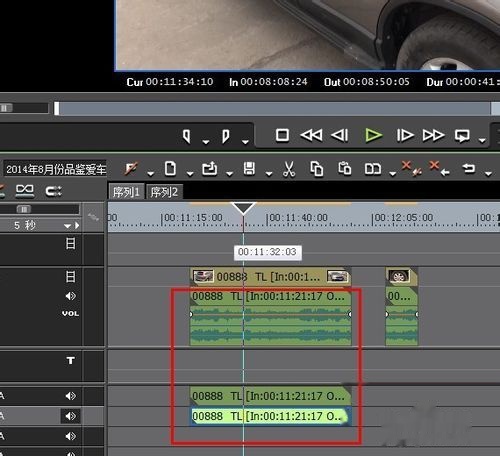Image resolution: width=500 pixels, height=456 pixels.
Task: Click the Stop playback button
Action: tap(282, 135)
